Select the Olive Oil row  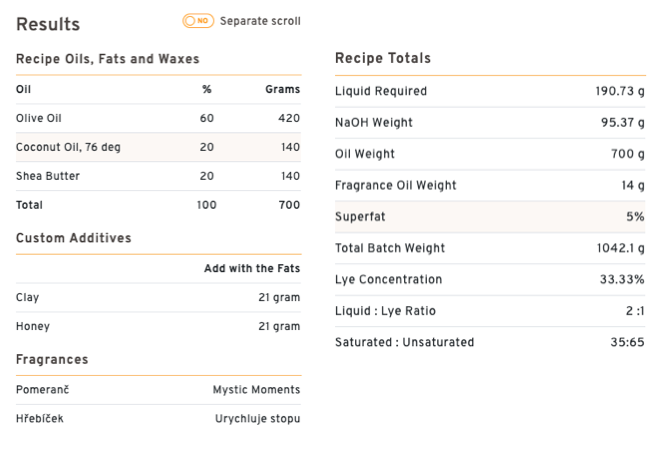(x=158, y=118)
